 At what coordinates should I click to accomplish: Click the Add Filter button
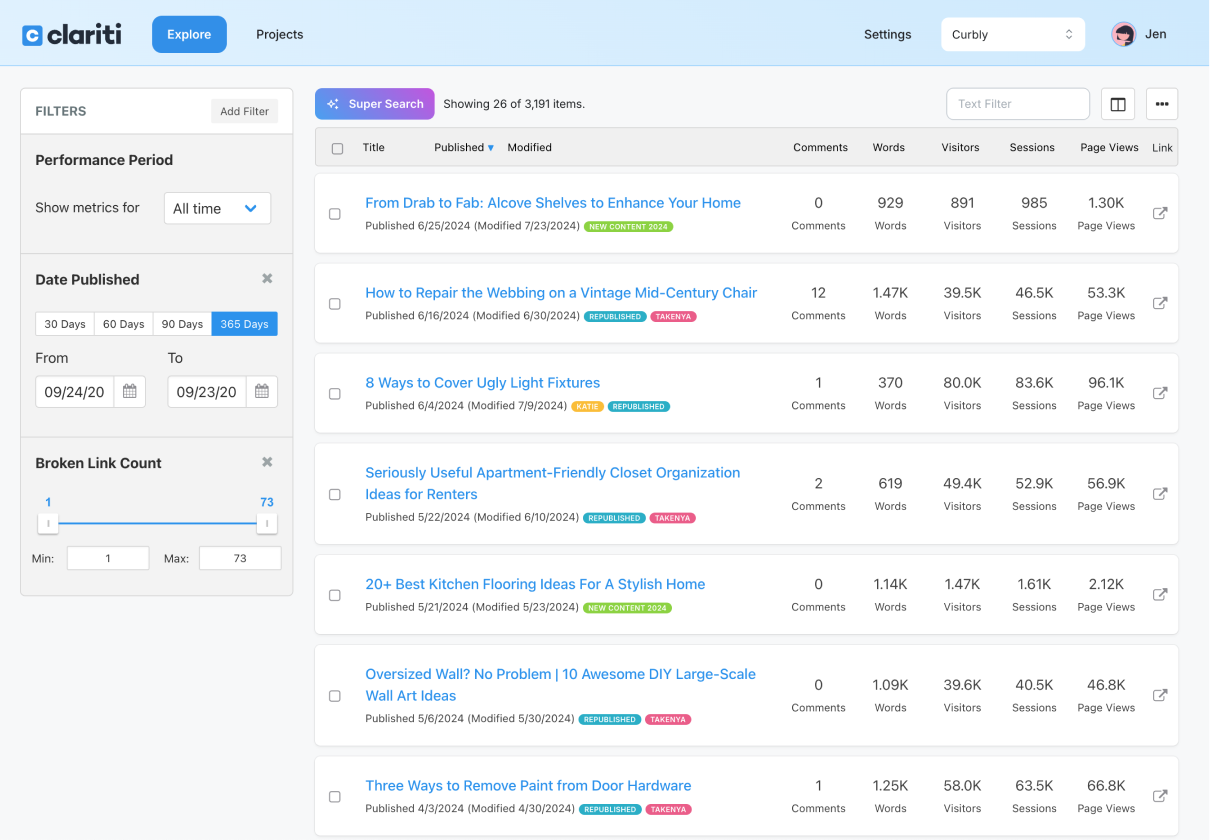click(244, 111)
